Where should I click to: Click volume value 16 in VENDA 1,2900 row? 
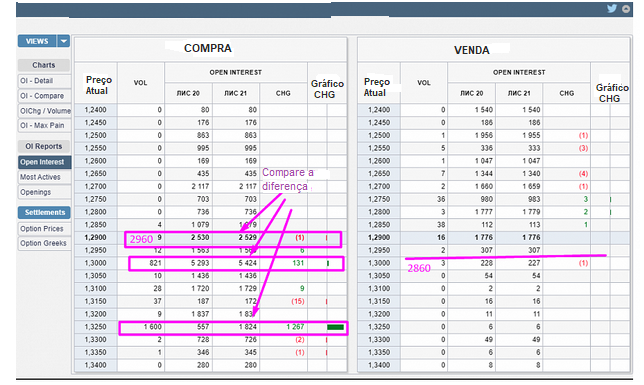[441, 237]
